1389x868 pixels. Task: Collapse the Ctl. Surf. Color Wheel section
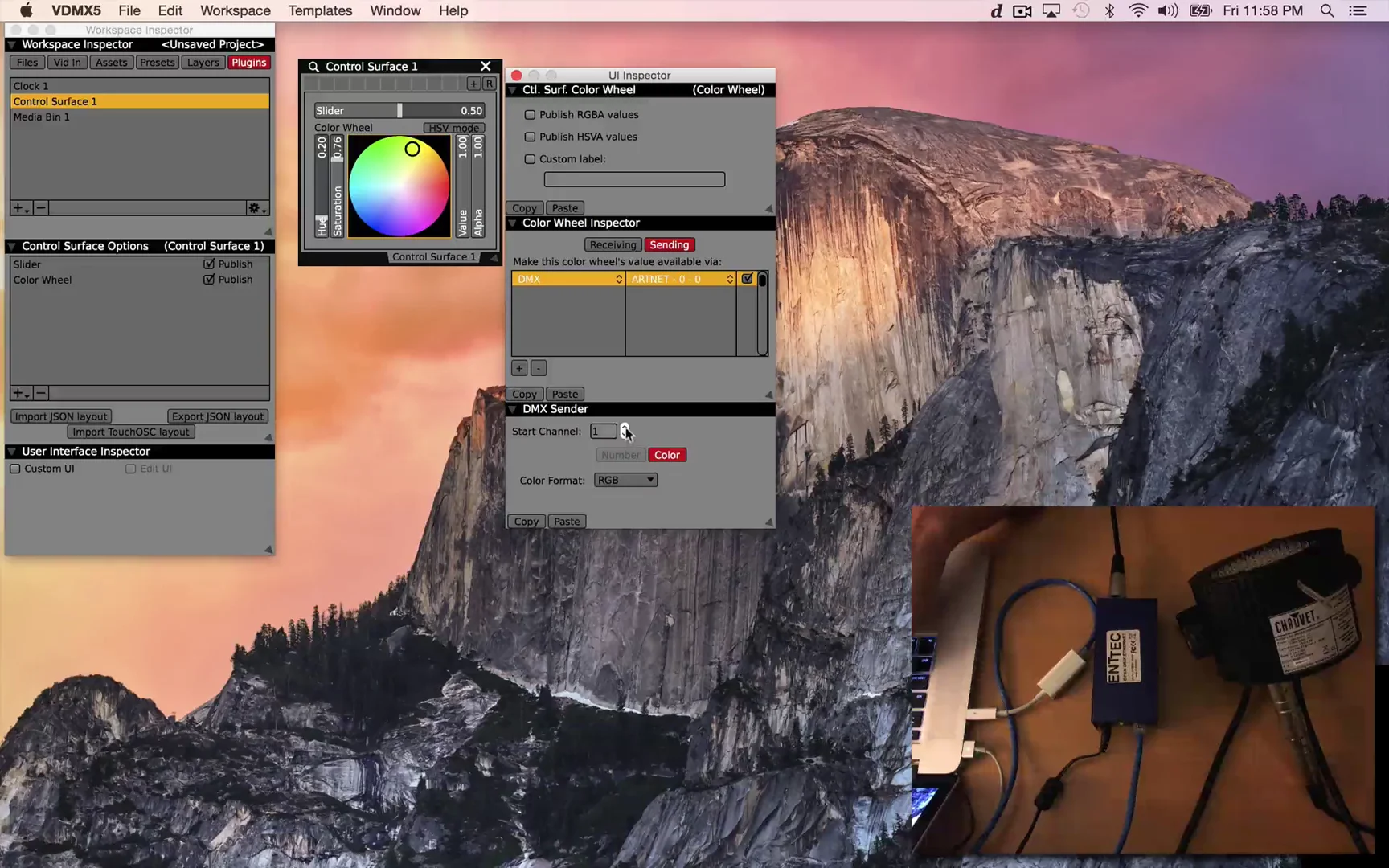click(x=512, y=90)
